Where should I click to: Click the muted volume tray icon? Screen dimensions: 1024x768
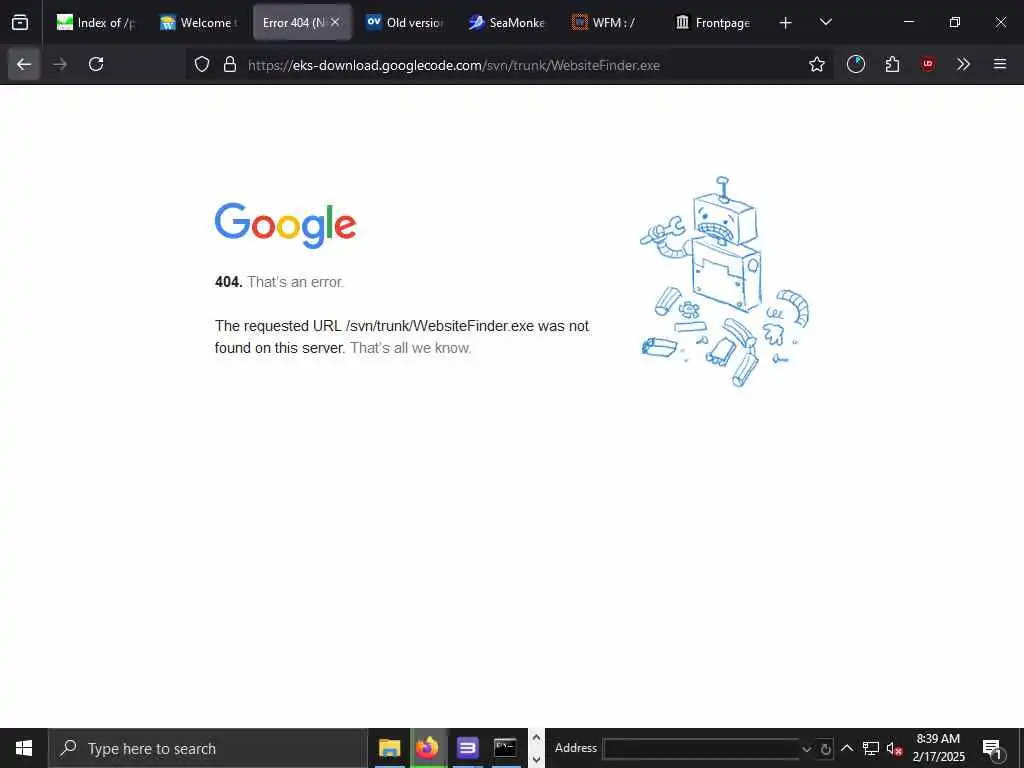[894, 748]
